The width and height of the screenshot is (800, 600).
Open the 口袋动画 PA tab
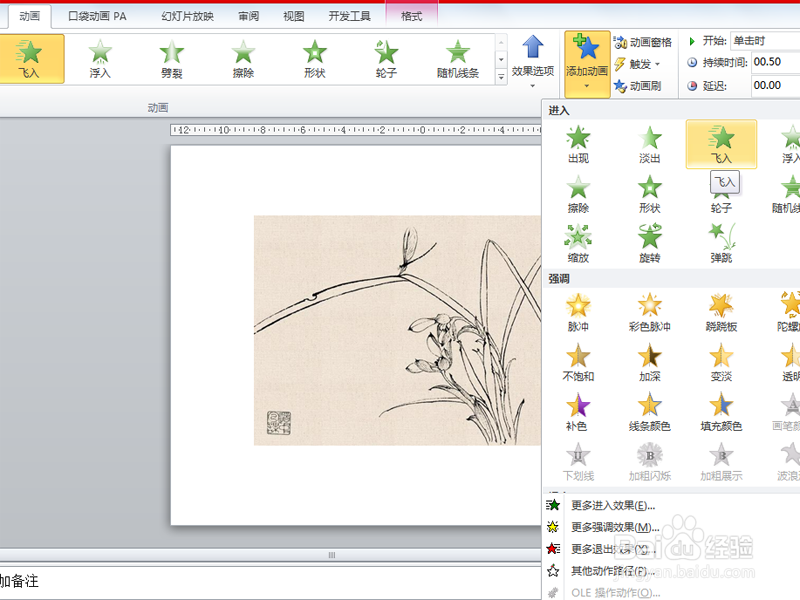[x=97, y=16]
